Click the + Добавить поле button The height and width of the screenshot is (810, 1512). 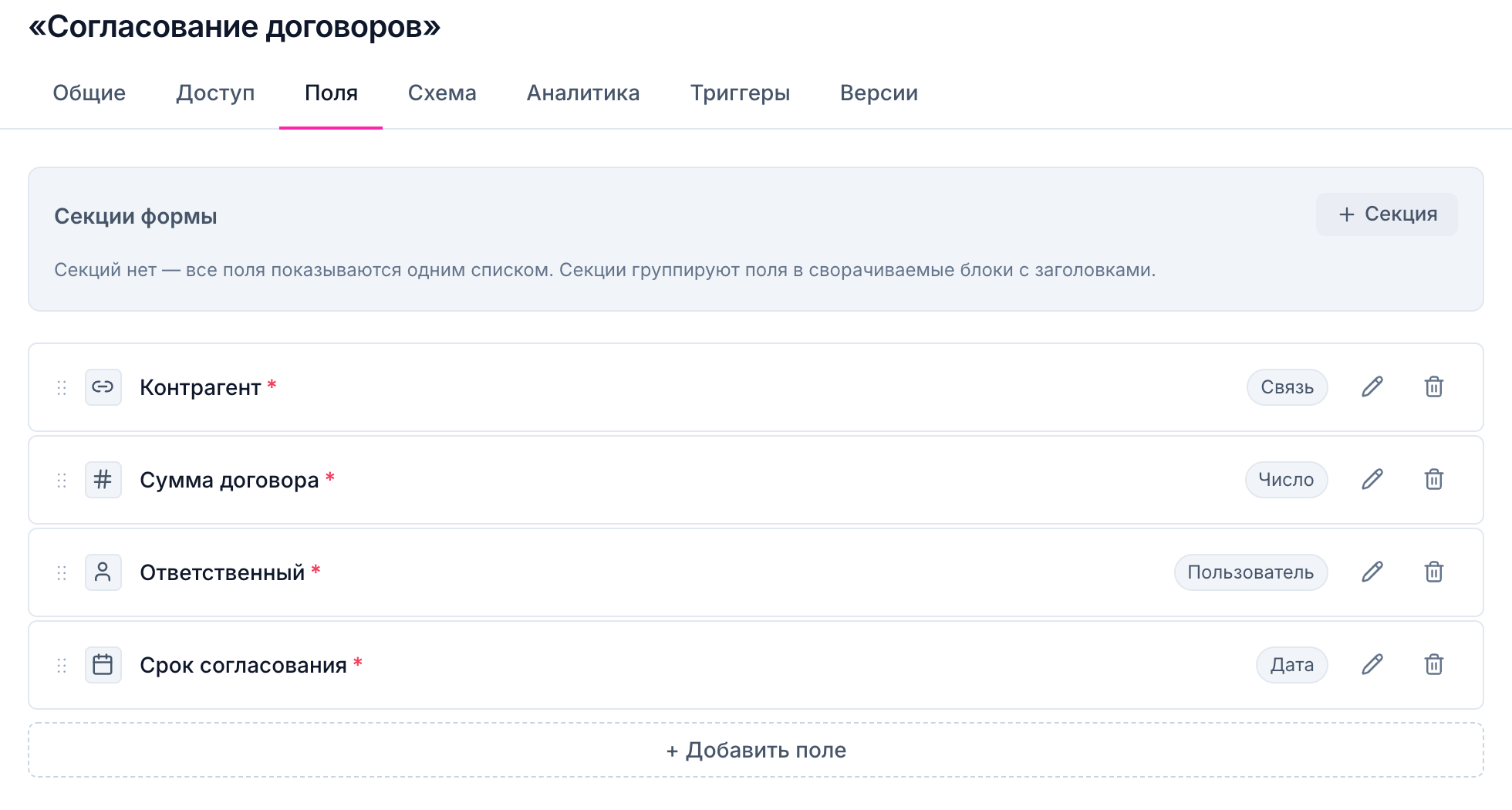point(756,750)
